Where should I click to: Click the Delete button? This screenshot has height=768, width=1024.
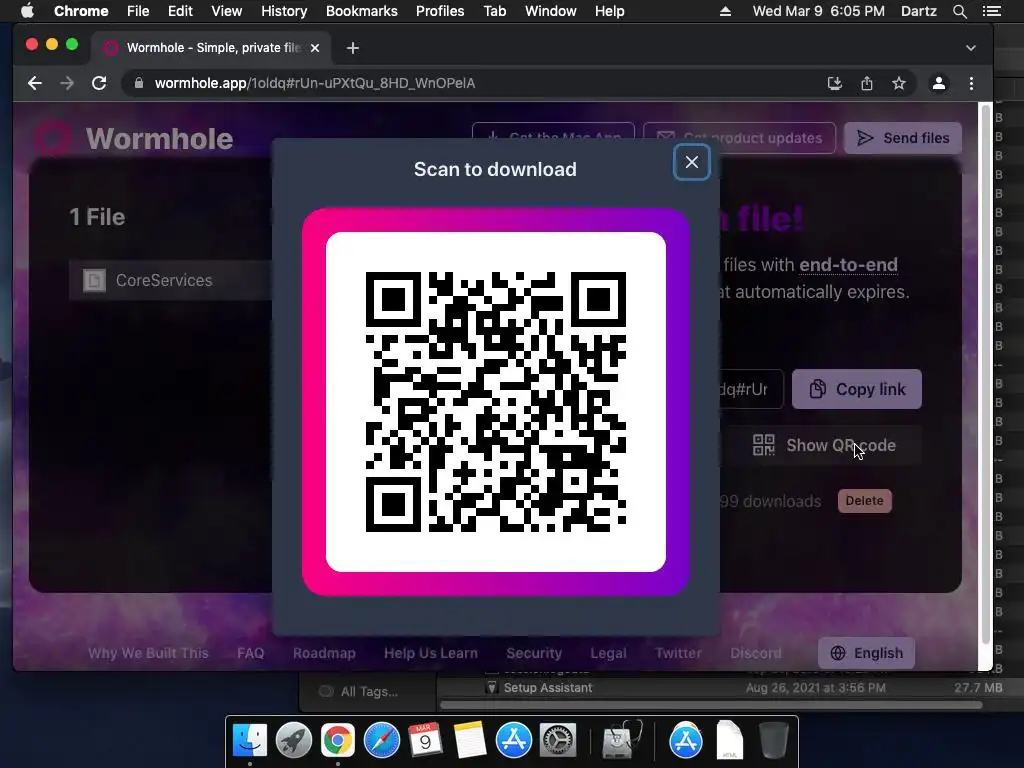[x=865, y=501]
